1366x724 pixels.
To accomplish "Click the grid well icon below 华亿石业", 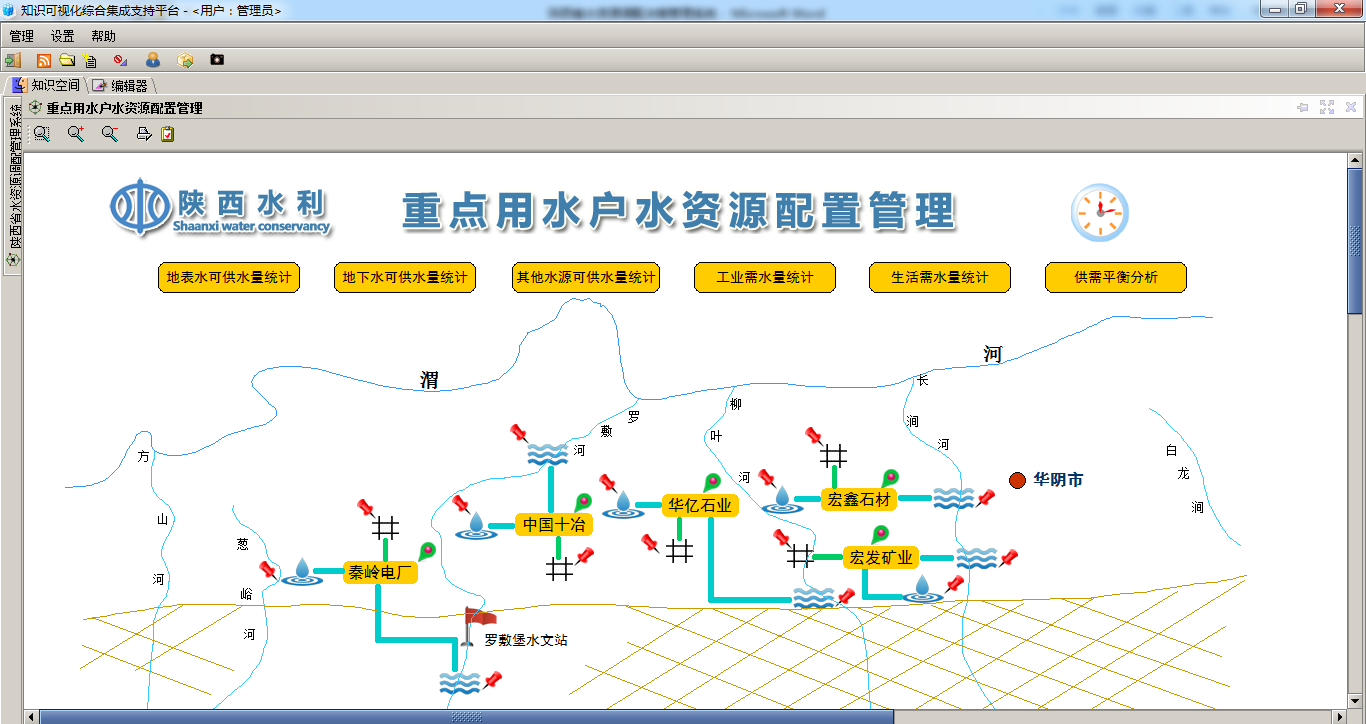I will (x=680, y=551).
